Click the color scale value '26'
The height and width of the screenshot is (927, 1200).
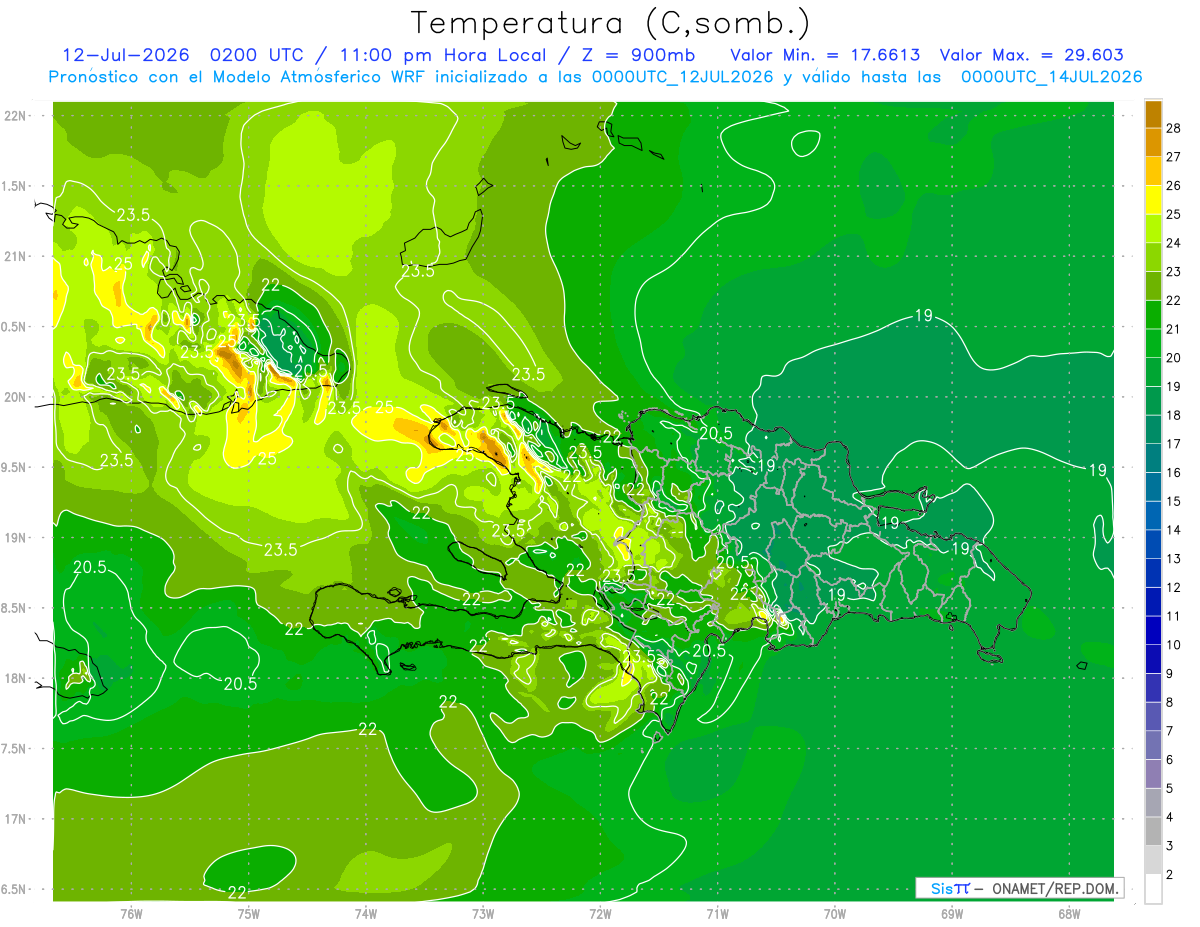pos(1174,185)
